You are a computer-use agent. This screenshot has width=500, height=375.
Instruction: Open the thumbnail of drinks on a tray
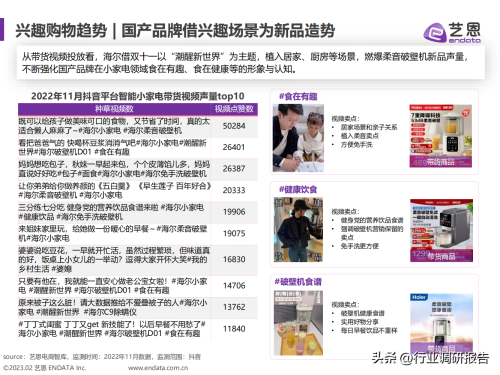pyautogui.click(x=298, y=323)
